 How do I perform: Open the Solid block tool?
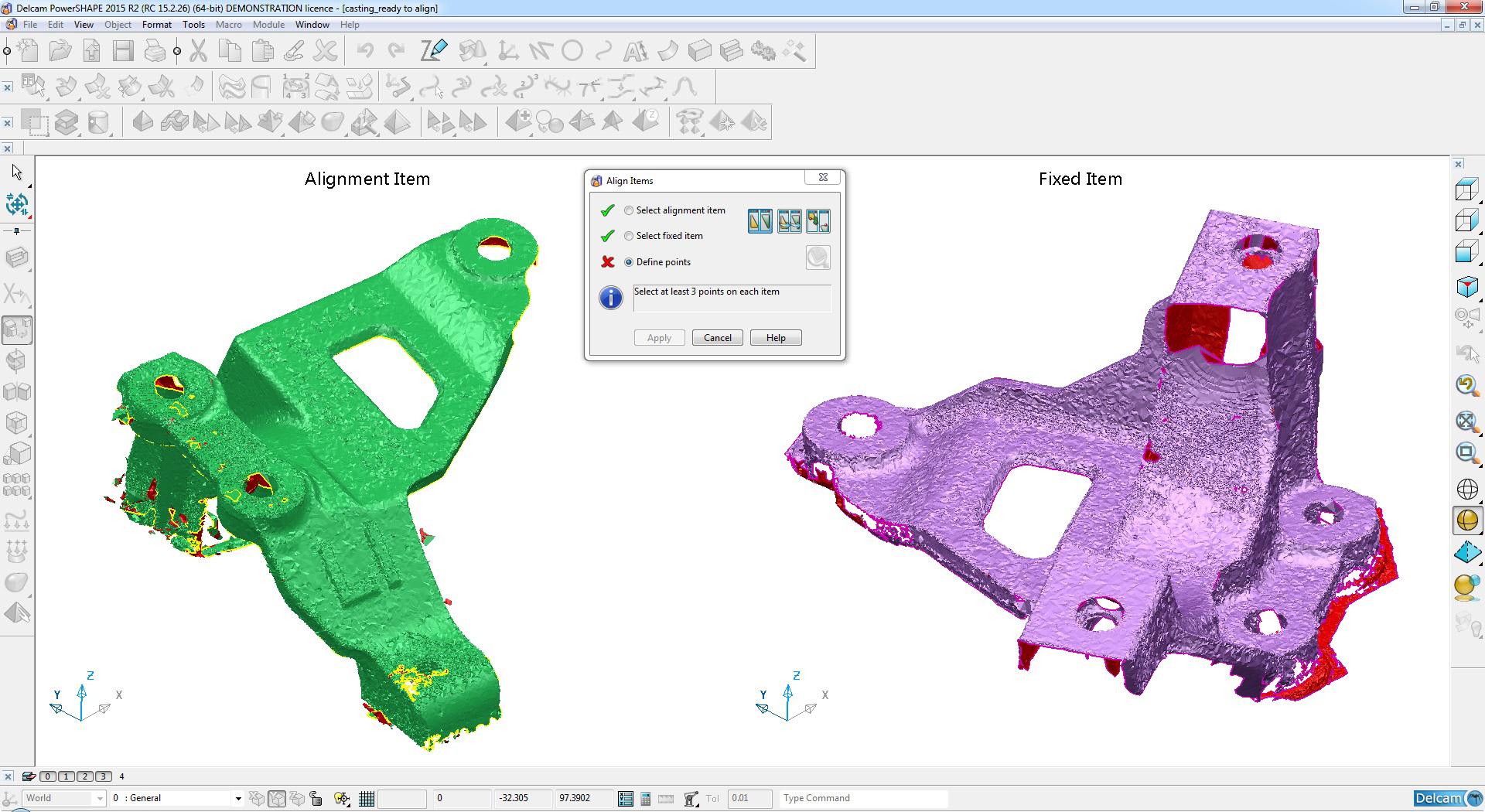click(x=699, y=52)
